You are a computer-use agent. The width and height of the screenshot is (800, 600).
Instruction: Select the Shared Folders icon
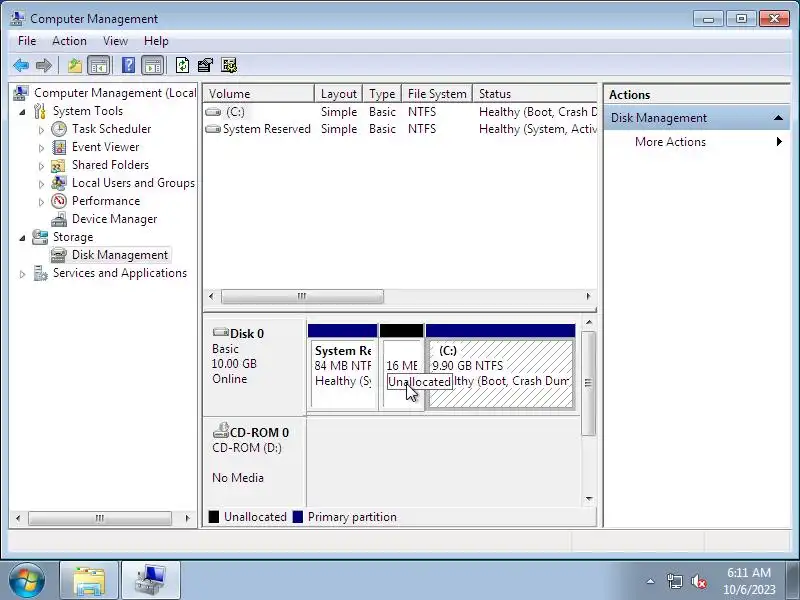pyautogui.click(x=59, y=165)
